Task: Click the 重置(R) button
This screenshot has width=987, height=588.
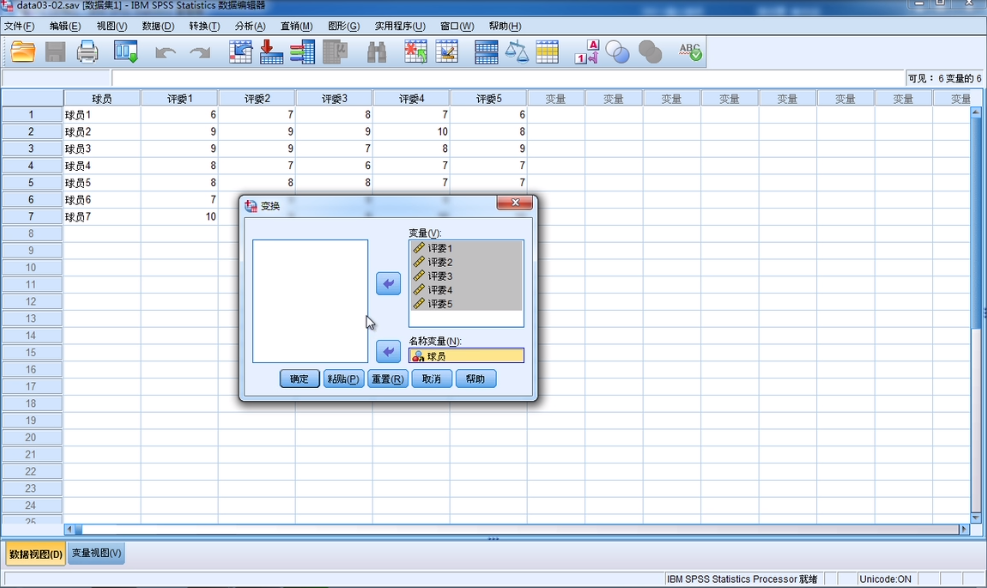Action: [x=388, y=378]
